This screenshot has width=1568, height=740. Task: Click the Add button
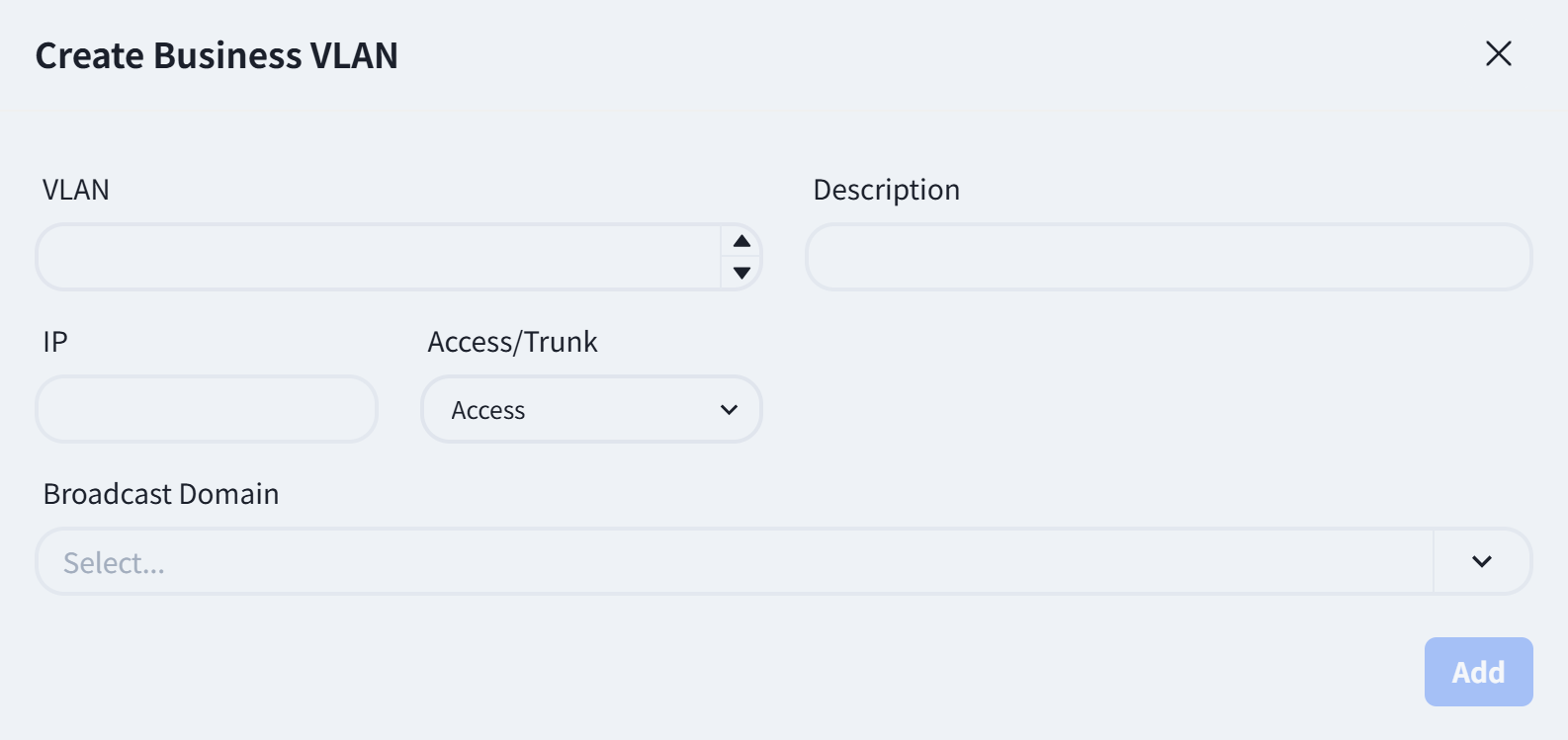(1479, 672)
